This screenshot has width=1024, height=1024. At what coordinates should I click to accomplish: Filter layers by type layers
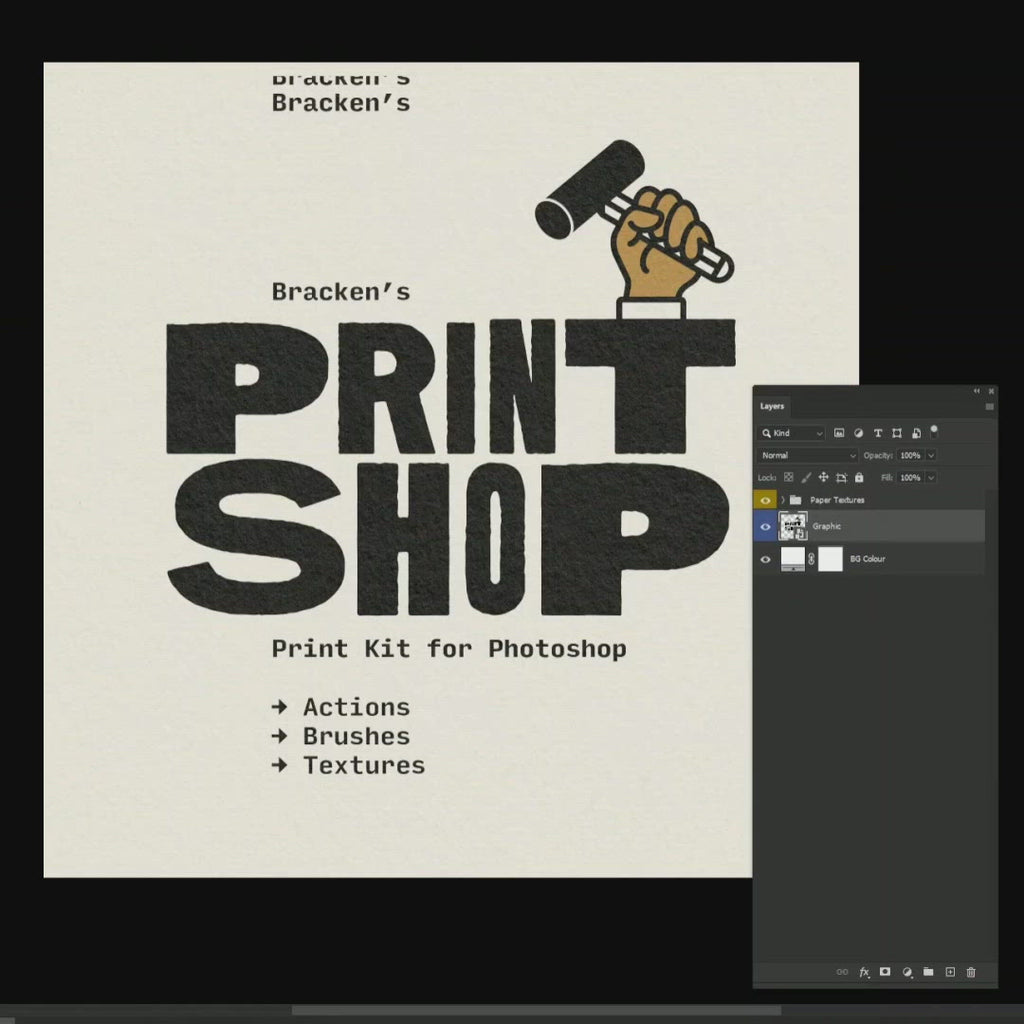(x=877, y=433)
